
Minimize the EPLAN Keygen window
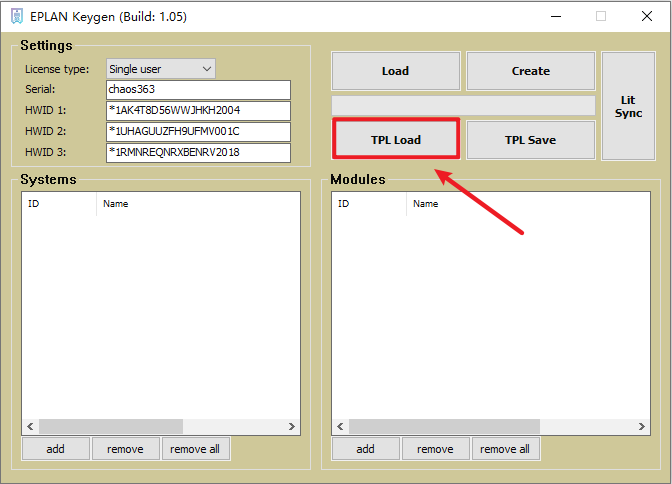(x=556, y=17)
